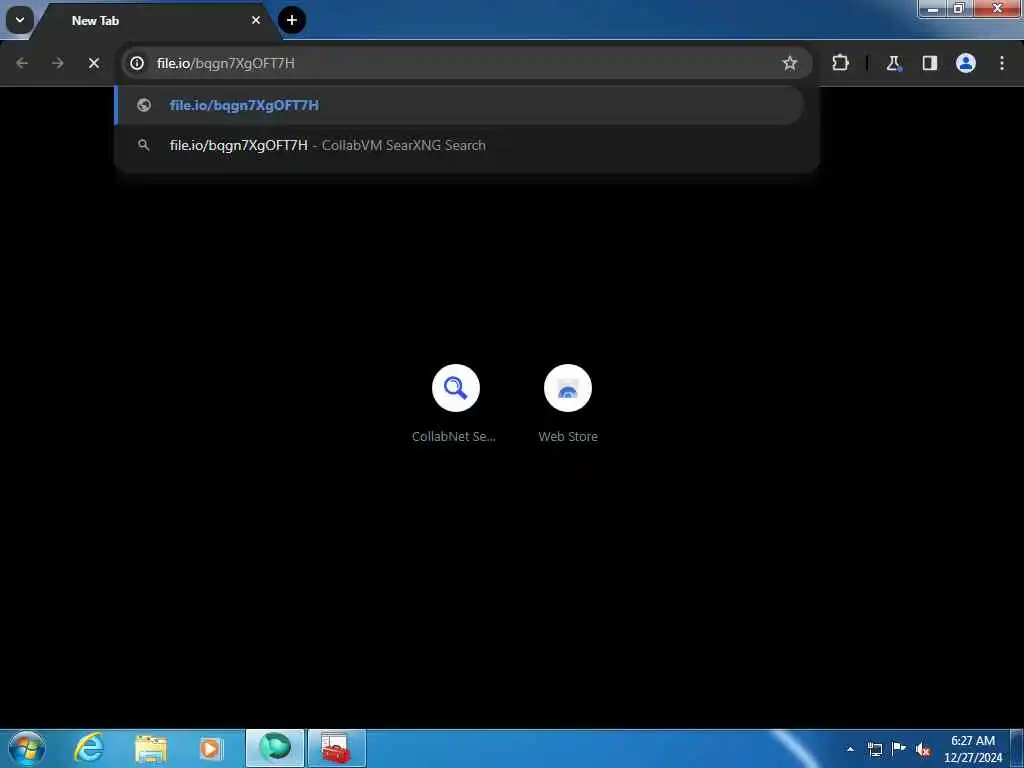The height and width of the screenshot is (768, 1024).
Task: Open clock showing 6:27 AM
Action: pyautogui.click(x=972, y=749)
